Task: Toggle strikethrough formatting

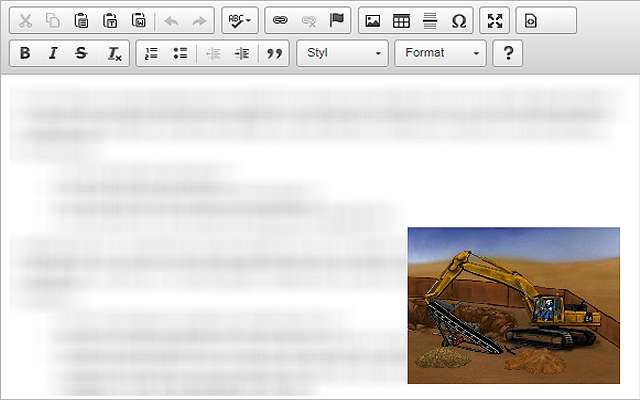Action: [81, 53]
